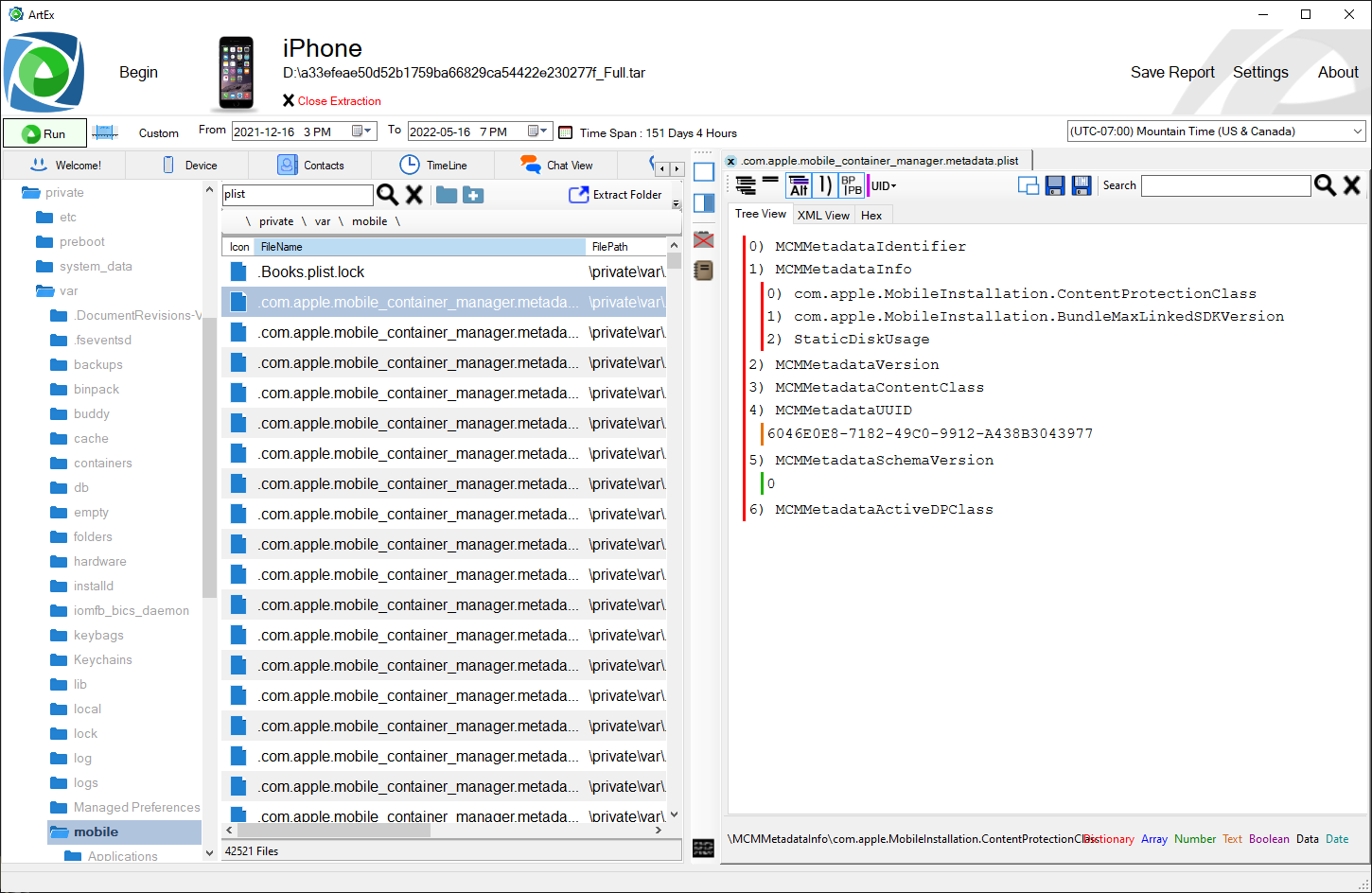The height and width of the screenshot is (893, 1372).
Task: Click the calendar icon before Time Span
Action: tap(566, 132)
